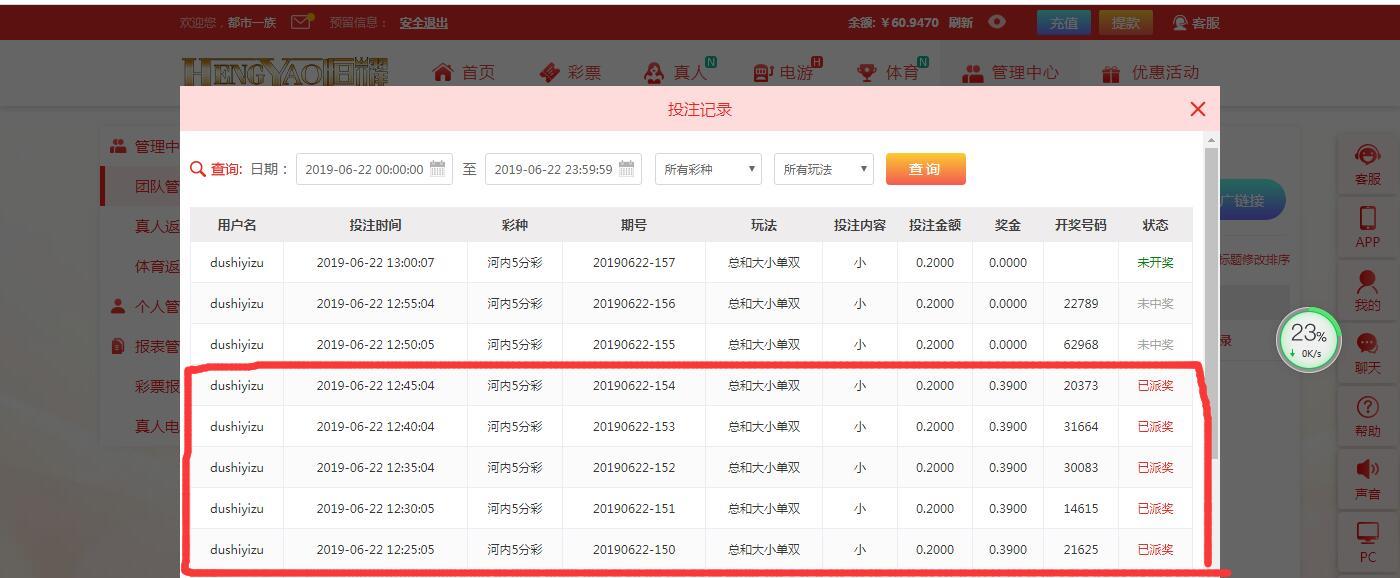1400x578 pixels.
Task: Close the 投注记录 dialog
Action: [x=1198, y=109]
